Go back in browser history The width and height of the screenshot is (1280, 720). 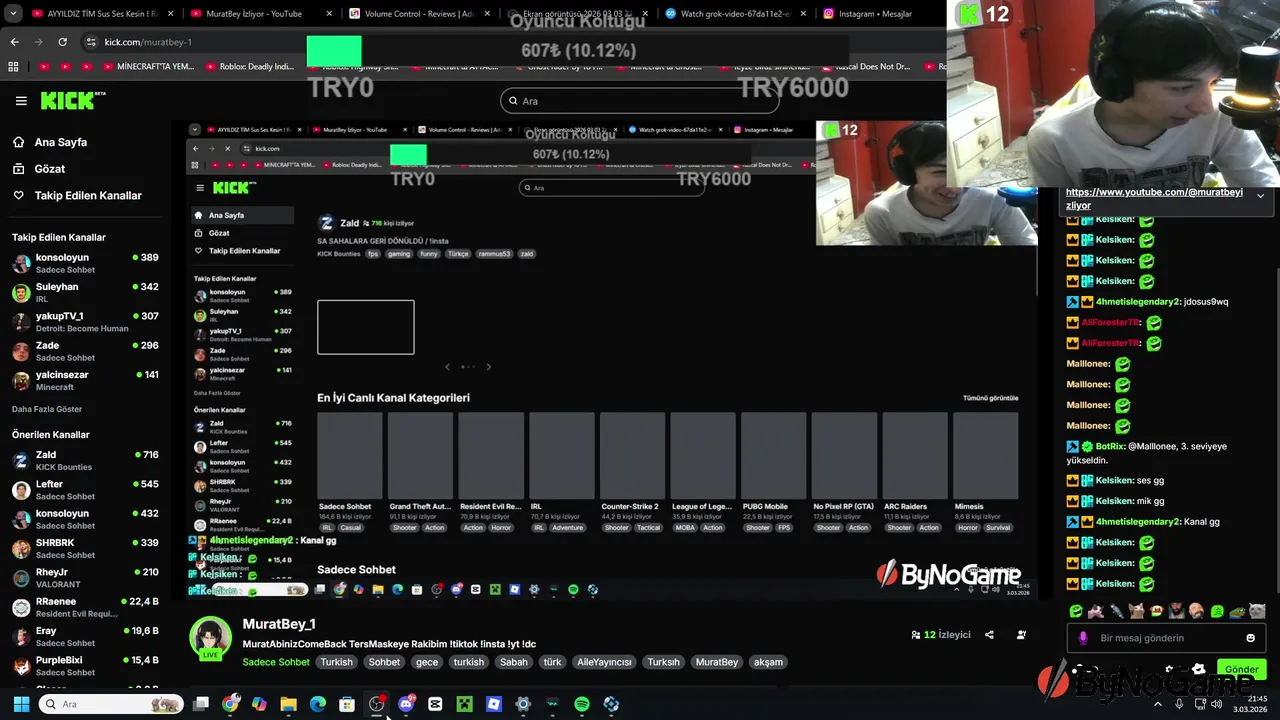[14, 42]
